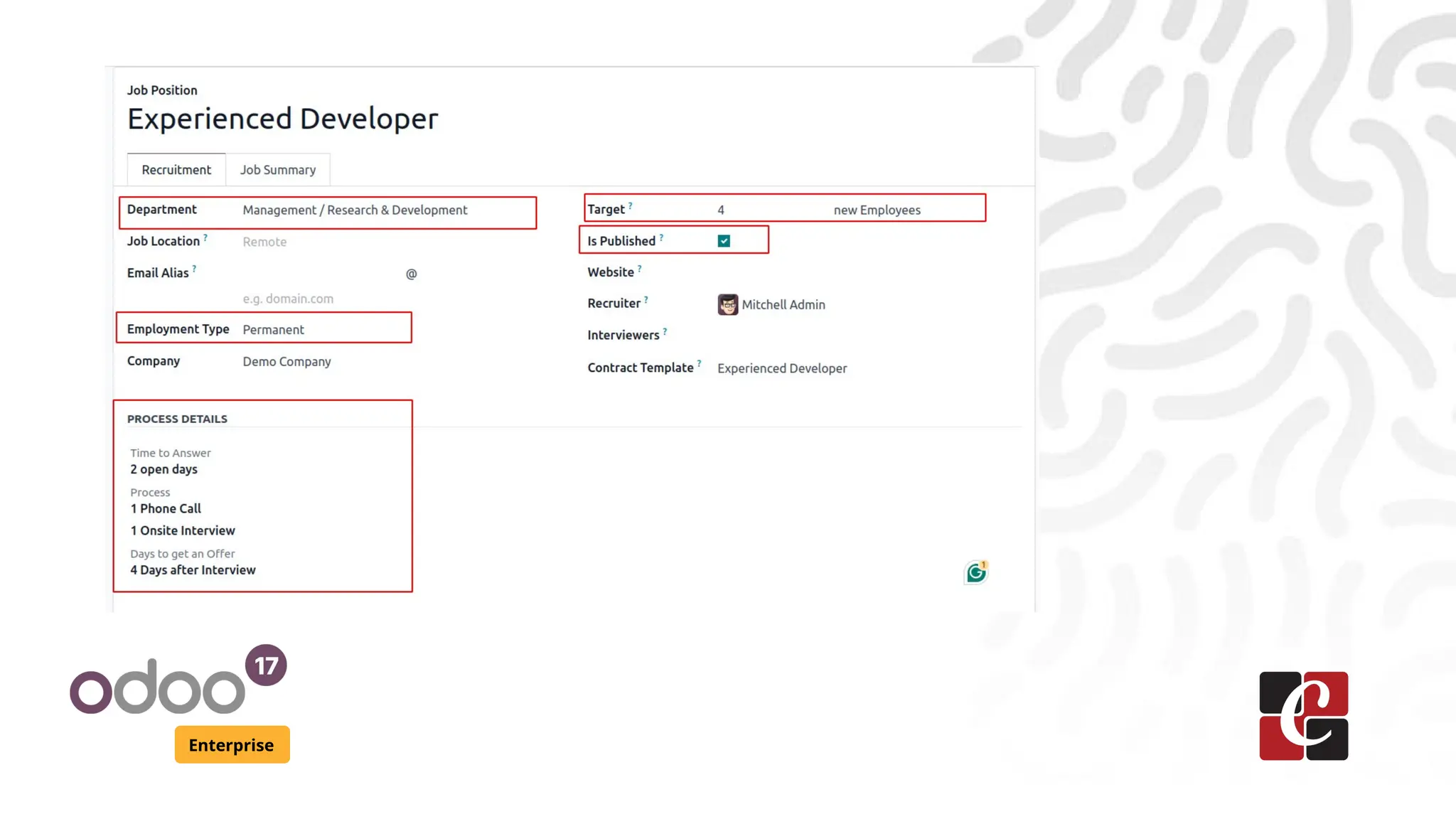
Task: Click the Target field help question mark
Action: (x=630, y=206)
